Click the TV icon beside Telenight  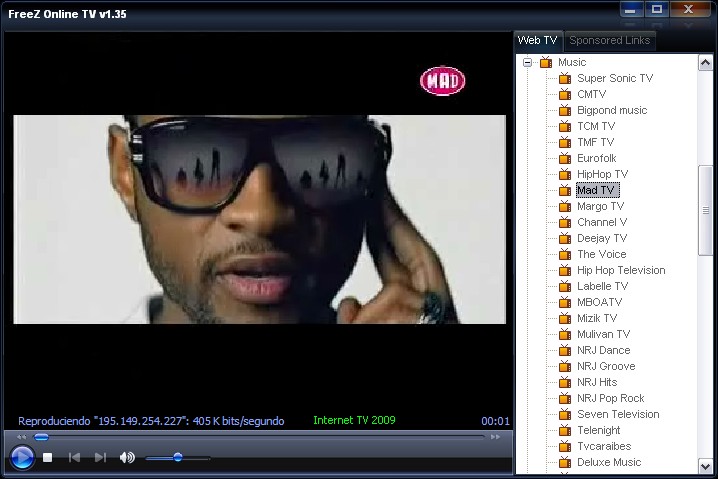(x=565, y=430)
